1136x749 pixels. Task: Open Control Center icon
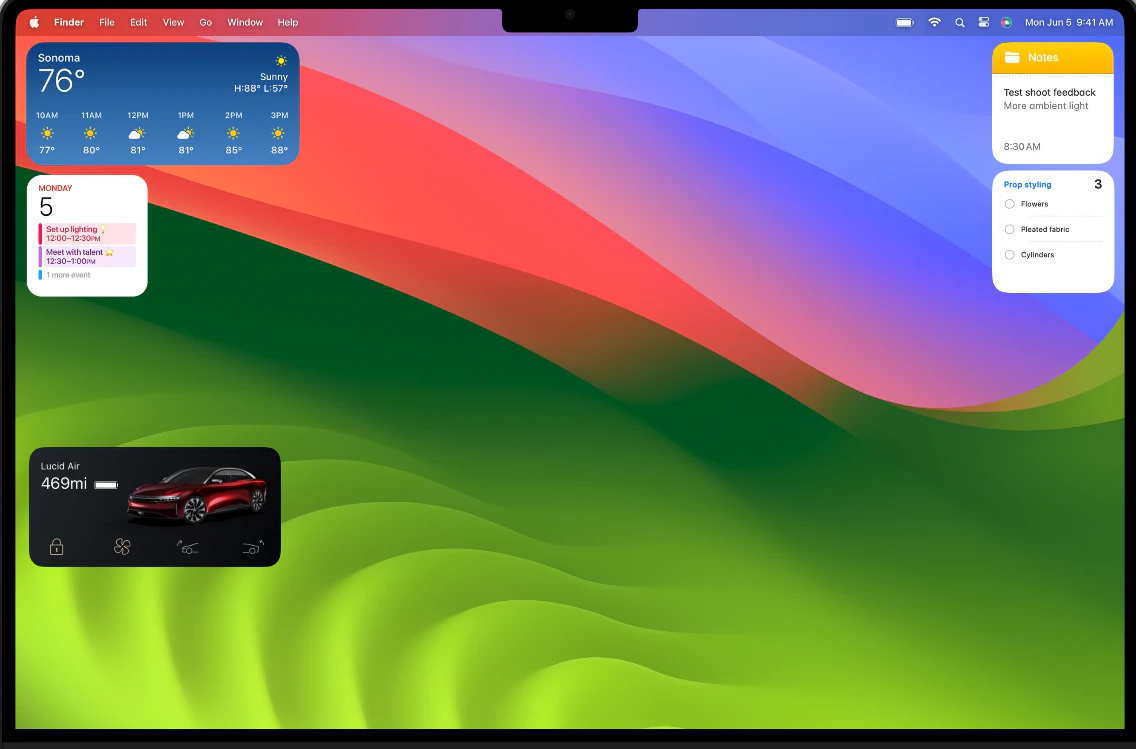click(x=984, y=22)
